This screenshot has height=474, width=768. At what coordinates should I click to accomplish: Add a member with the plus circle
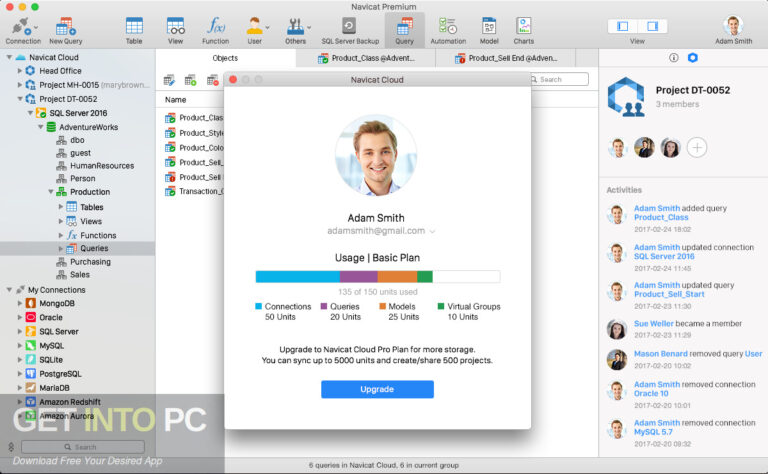[696, 147]
